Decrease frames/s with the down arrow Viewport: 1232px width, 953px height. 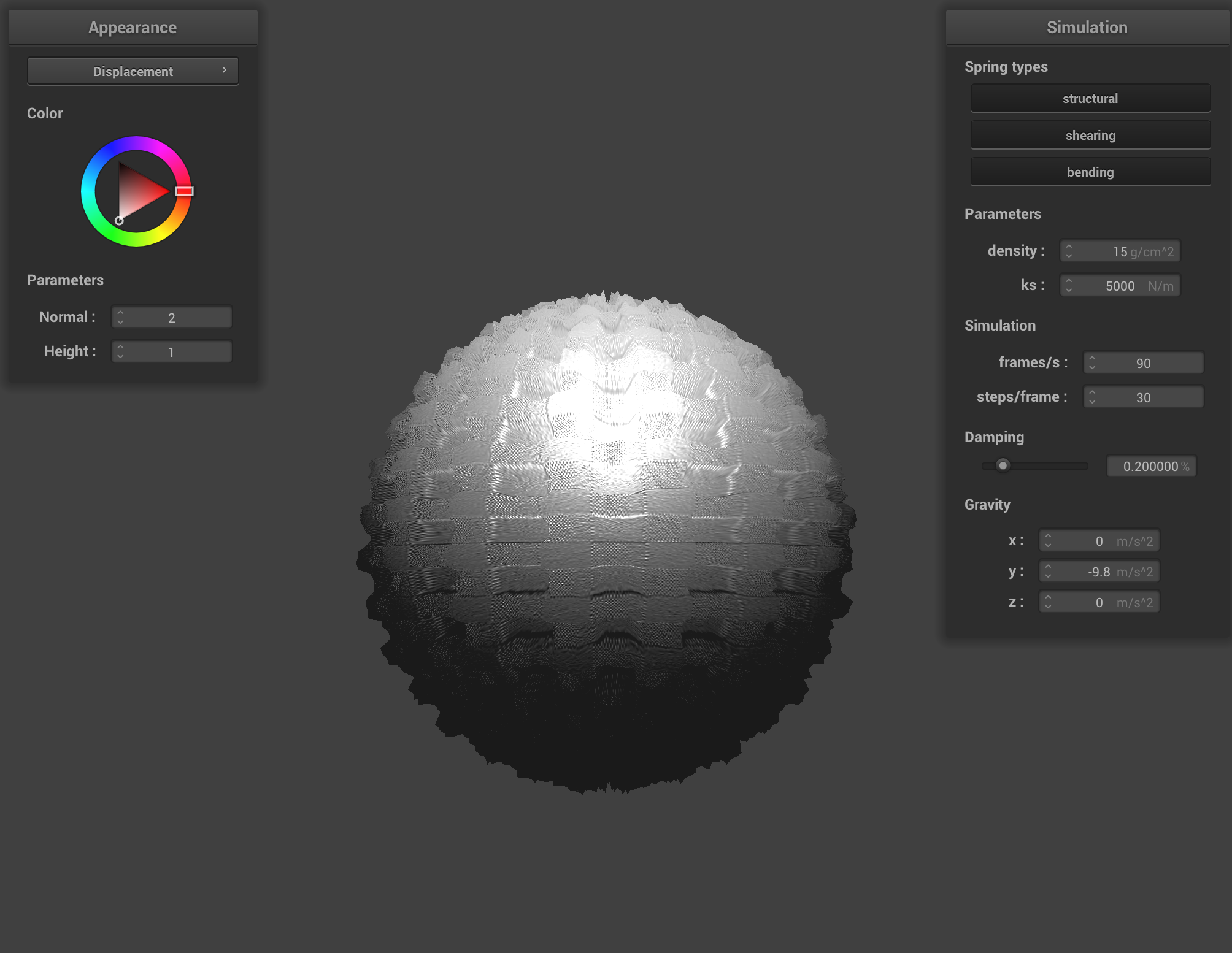1092,367
